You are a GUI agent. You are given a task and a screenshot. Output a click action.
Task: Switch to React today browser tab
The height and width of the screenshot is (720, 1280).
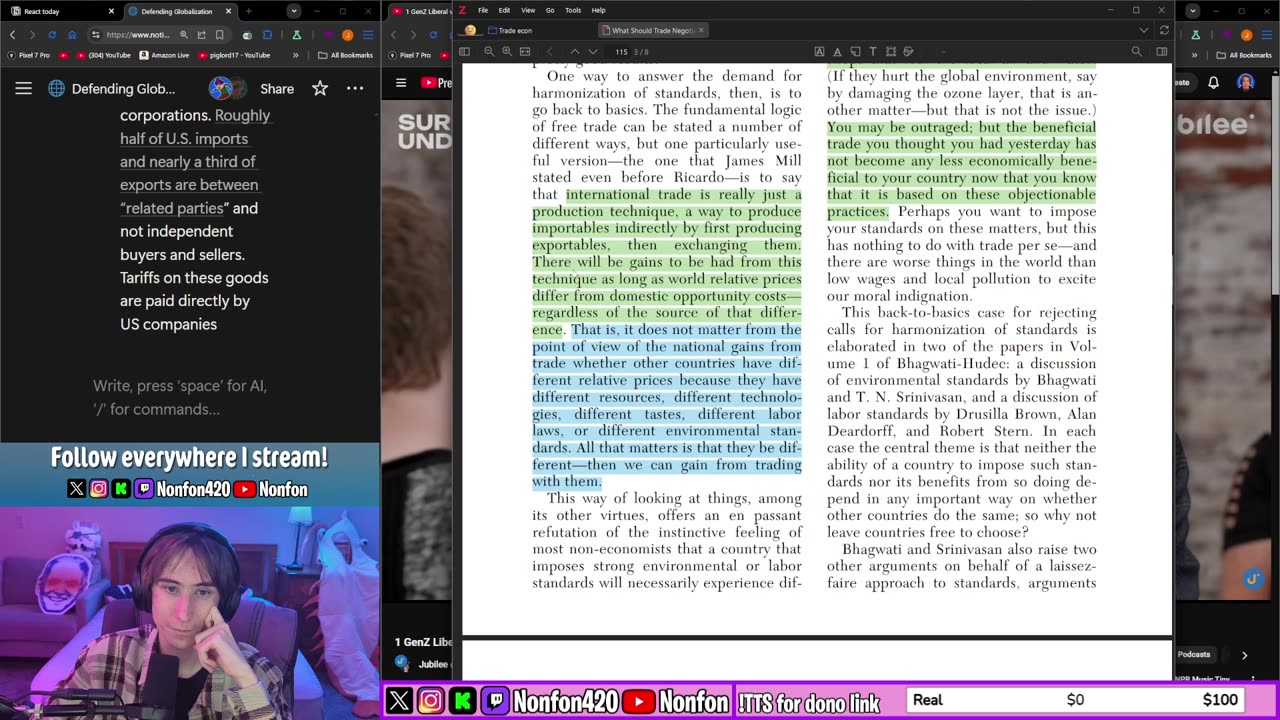click(60, 11)
